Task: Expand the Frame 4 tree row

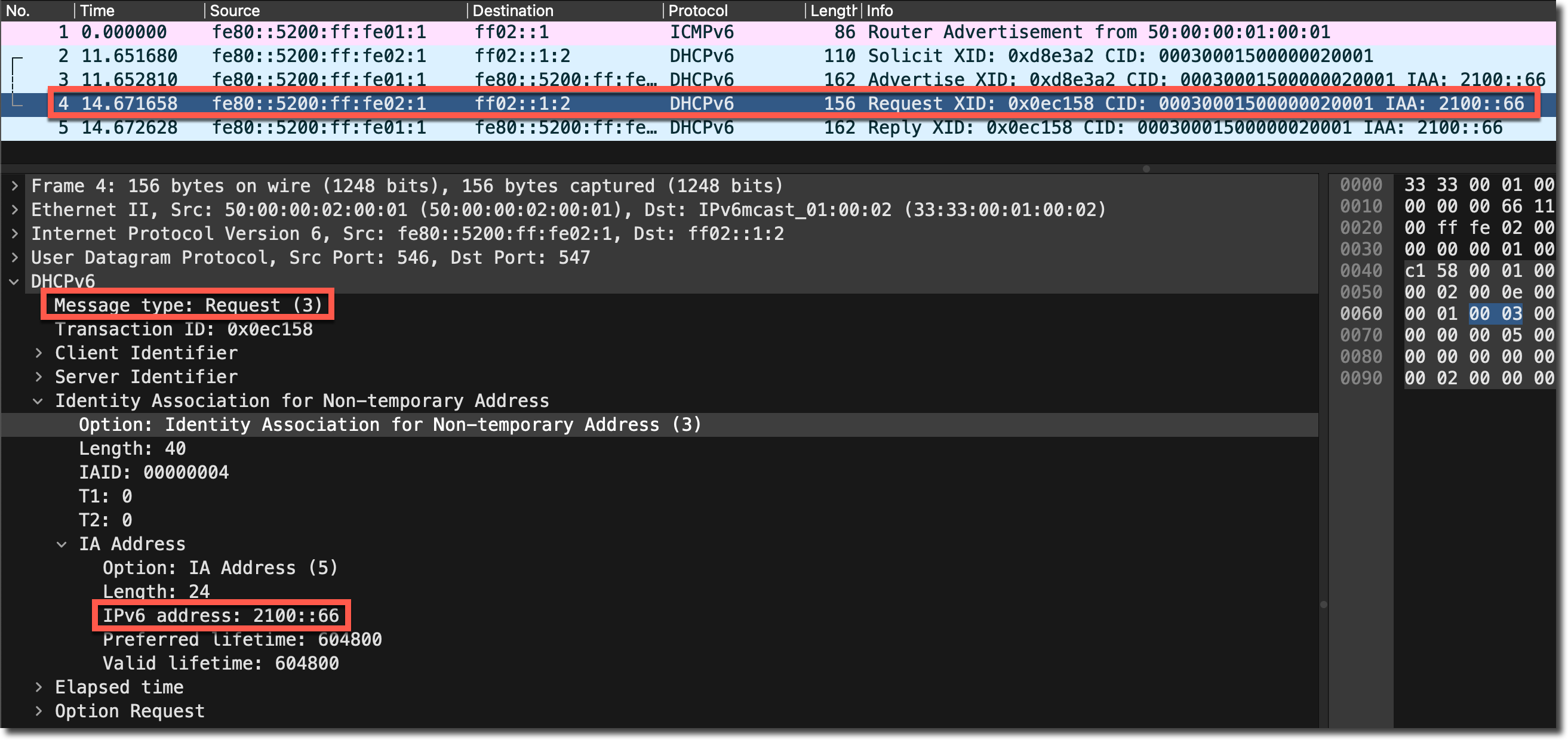Action: (14, 186)
